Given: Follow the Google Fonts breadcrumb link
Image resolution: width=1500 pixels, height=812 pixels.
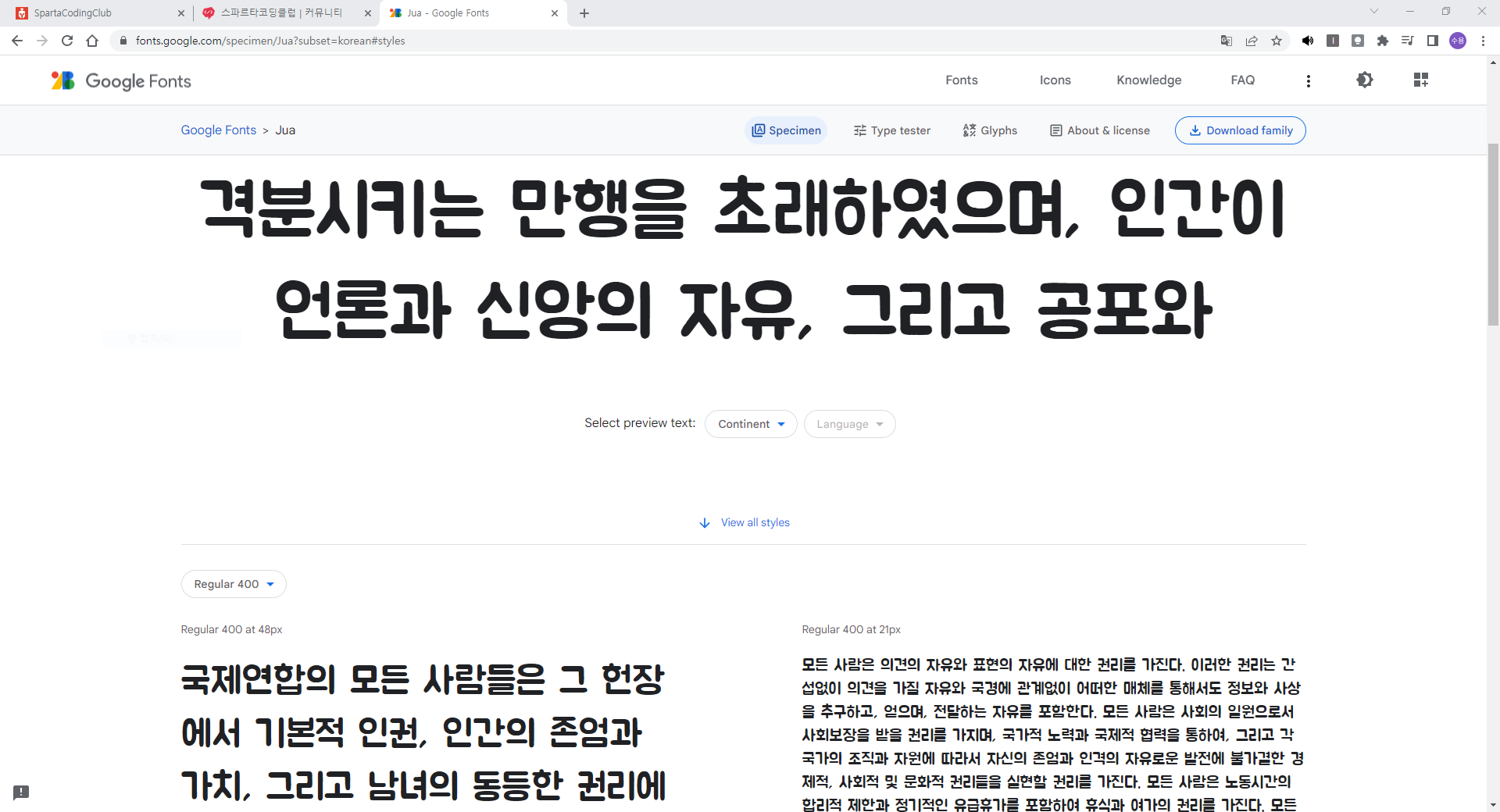Looking at the screenshot, I should click(219, 130).
